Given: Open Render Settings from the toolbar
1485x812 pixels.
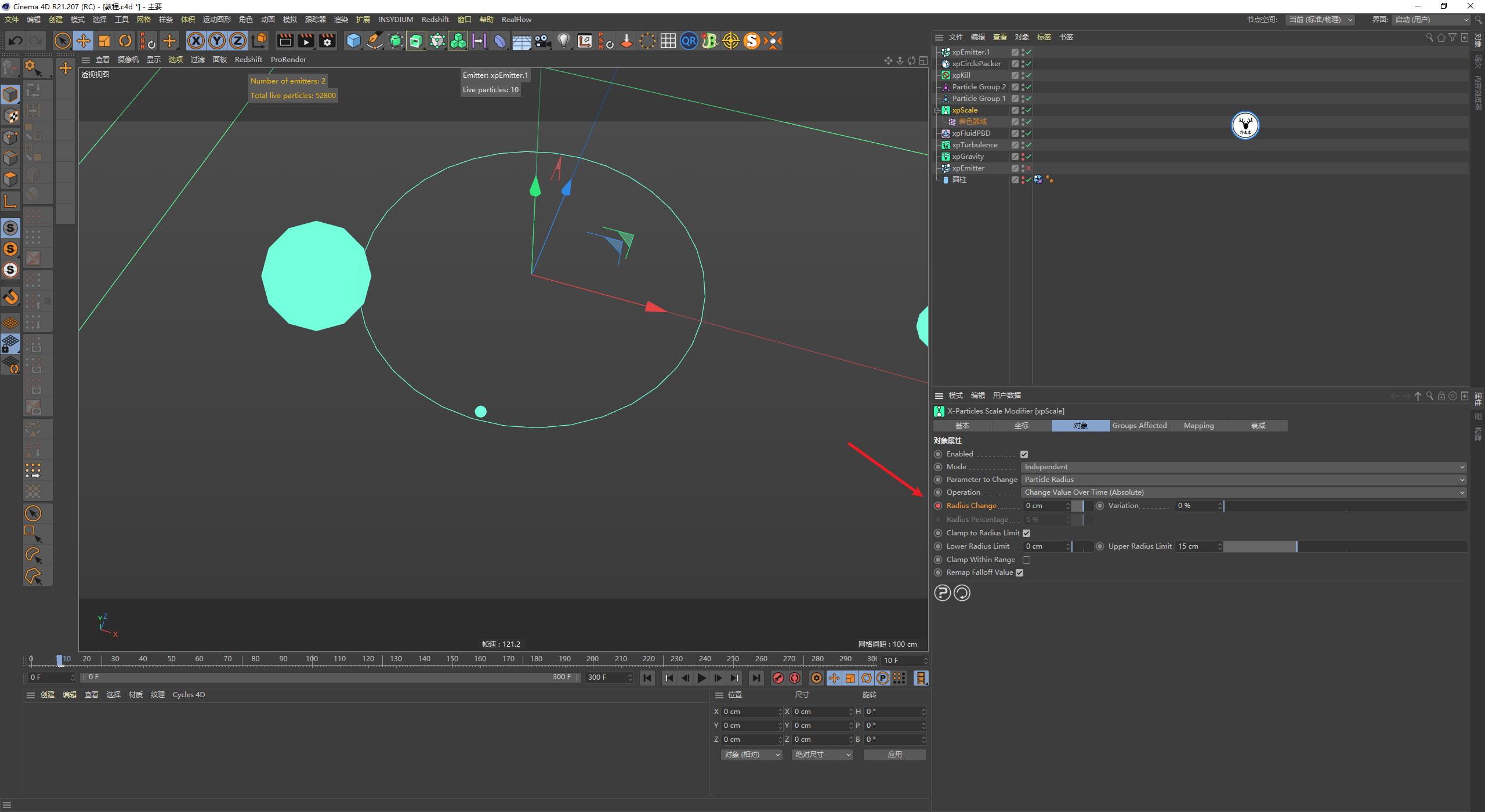Looking at the screenshot, I should click(327, 41).
